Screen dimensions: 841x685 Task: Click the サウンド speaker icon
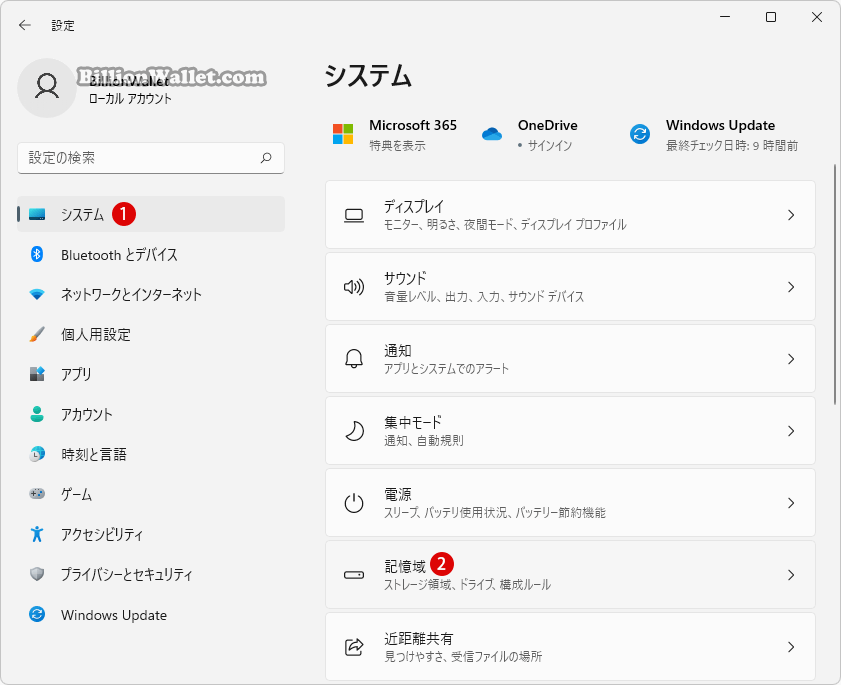coord(354,287)
